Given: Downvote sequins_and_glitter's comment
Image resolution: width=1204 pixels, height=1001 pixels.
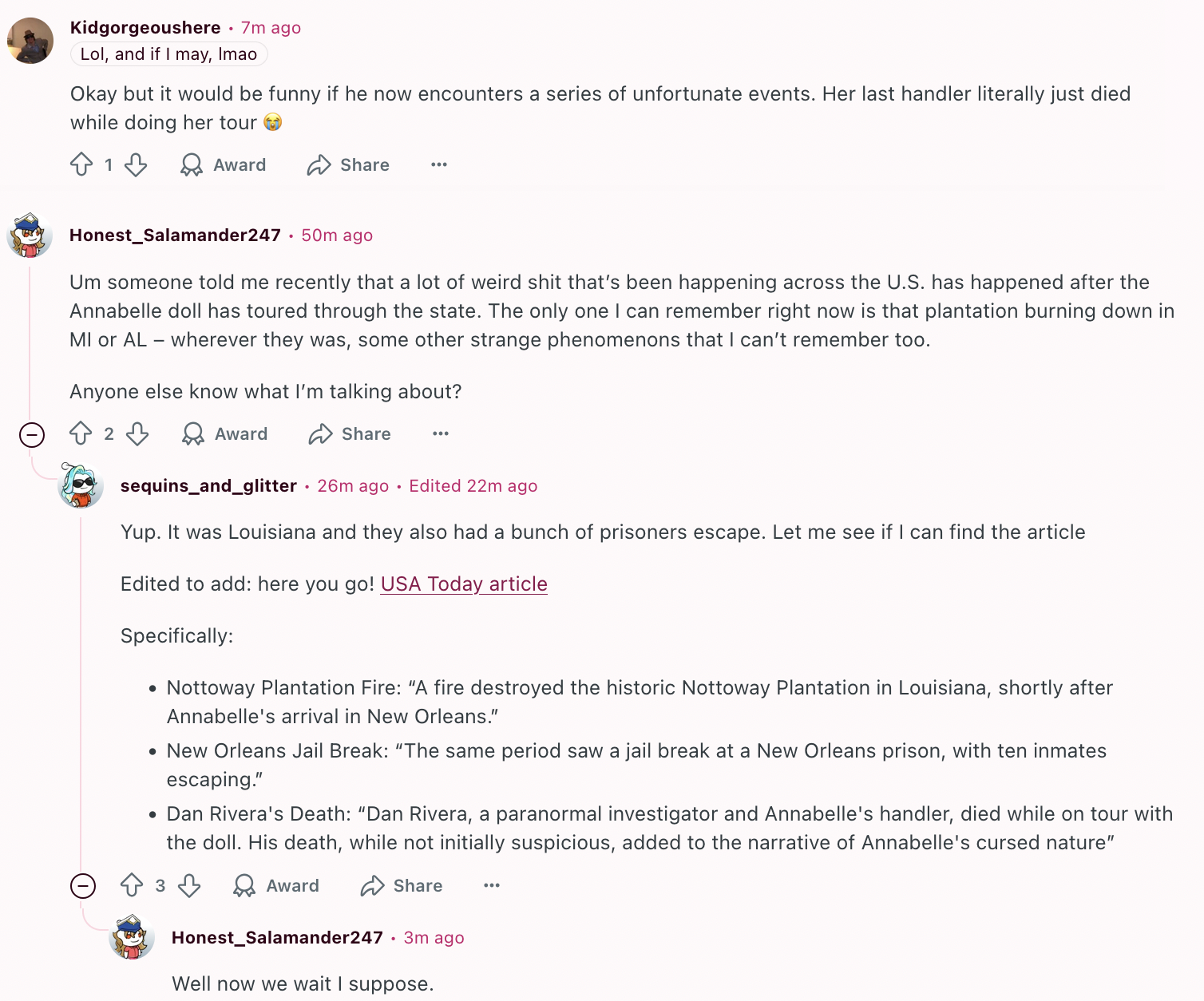Looking at the screenshot, I should click(189, 885).
